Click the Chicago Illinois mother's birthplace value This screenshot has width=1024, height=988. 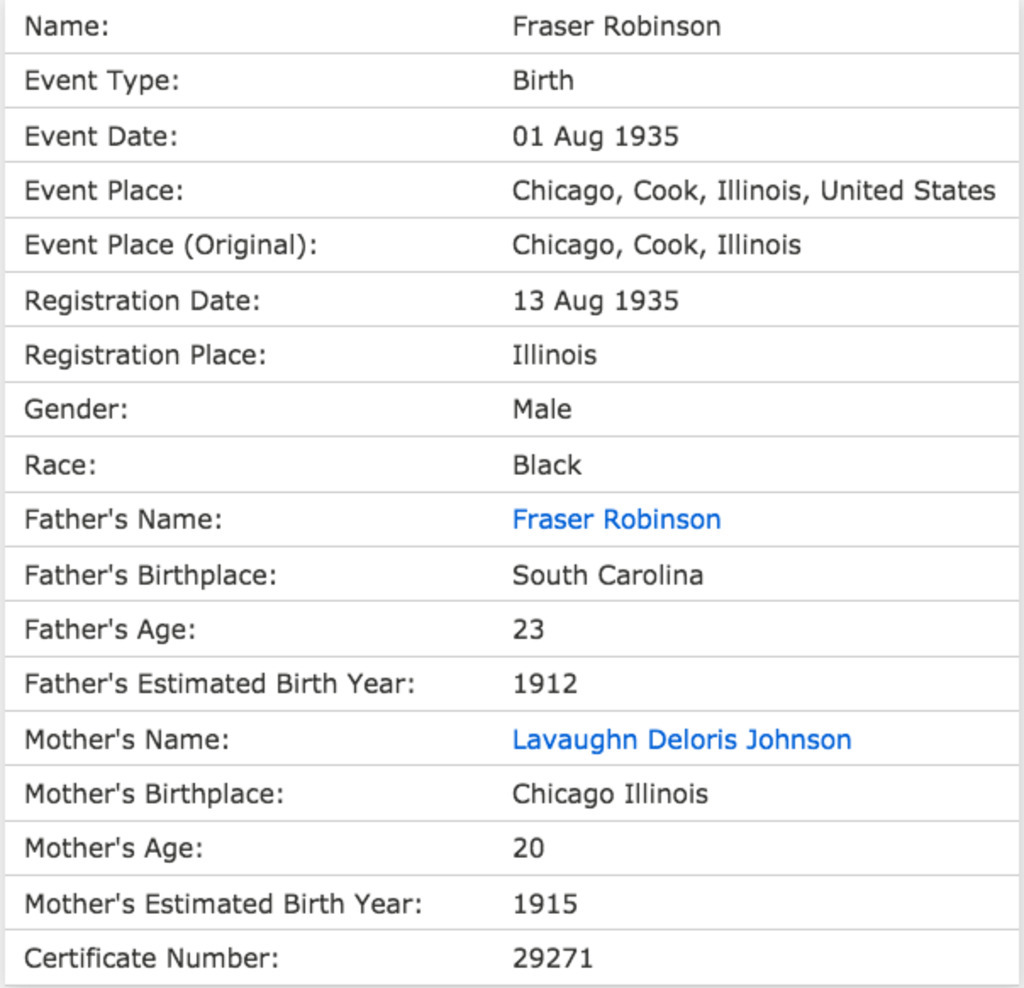click(x=610, y=794)
